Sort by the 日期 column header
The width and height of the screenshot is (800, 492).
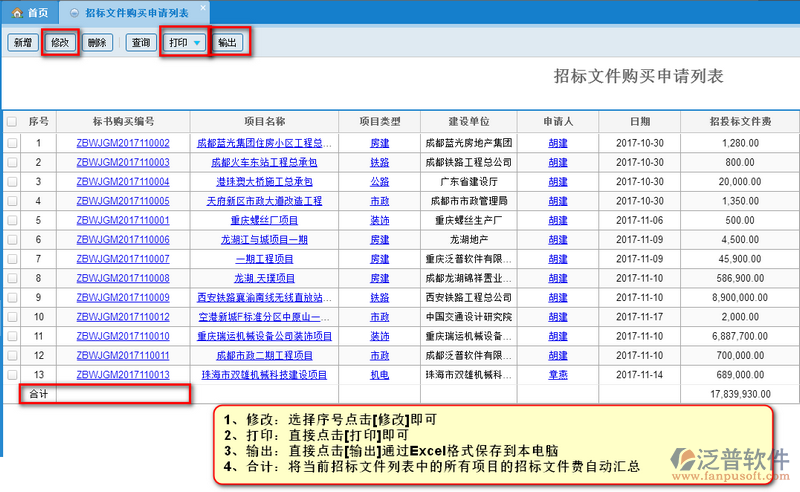[x=639, y=122]
